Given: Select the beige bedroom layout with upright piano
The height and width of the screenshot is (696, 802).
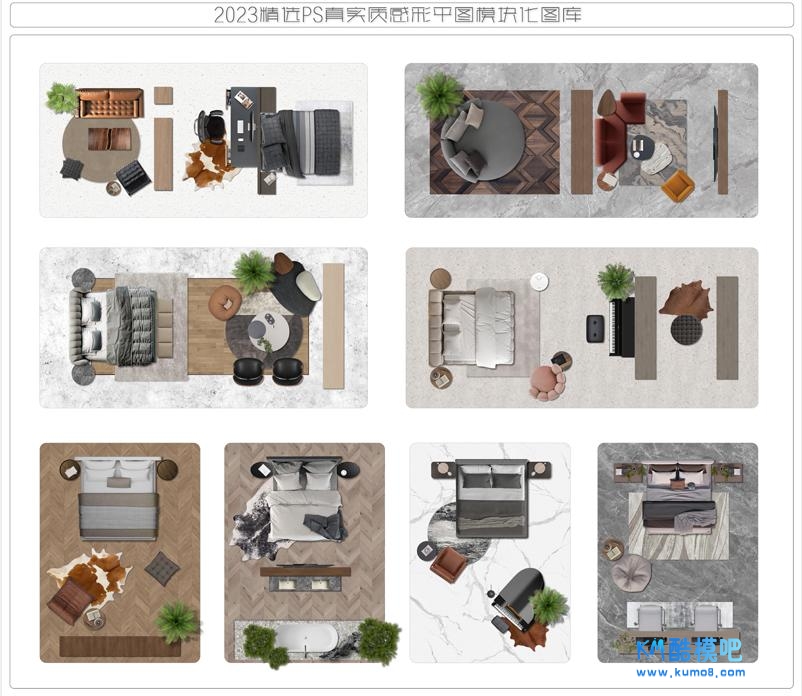Looking at the screenshot, I should (580, 328).
